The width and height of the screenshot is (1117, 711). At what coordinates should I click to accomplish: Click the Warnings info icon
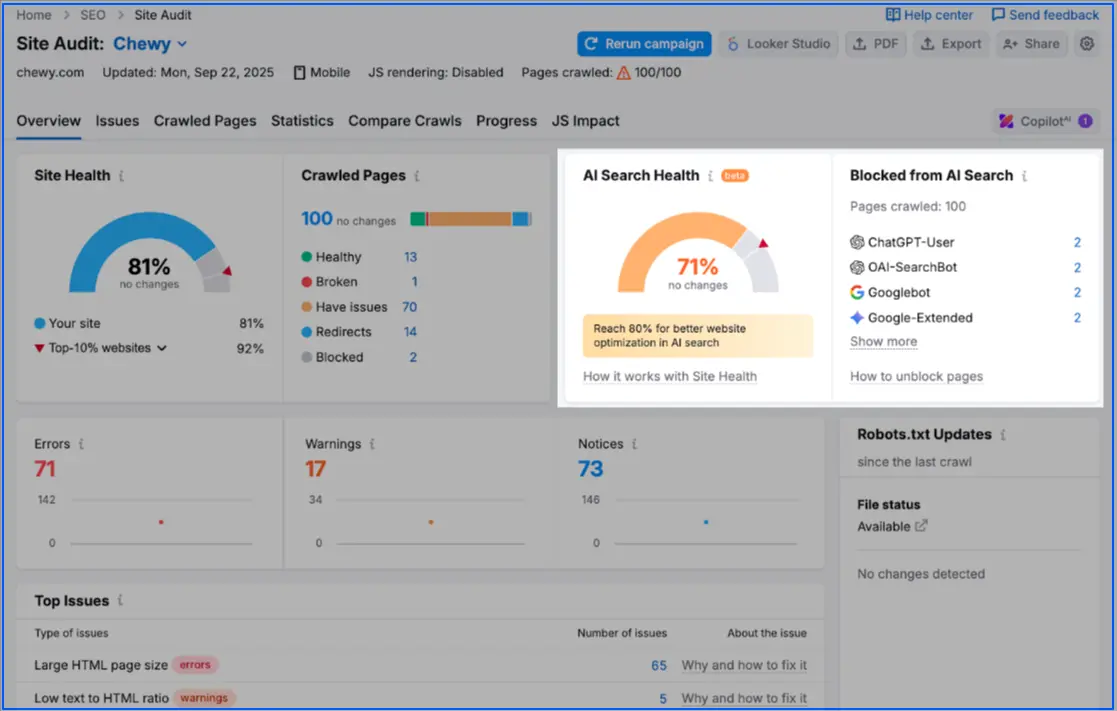[372, 444]
